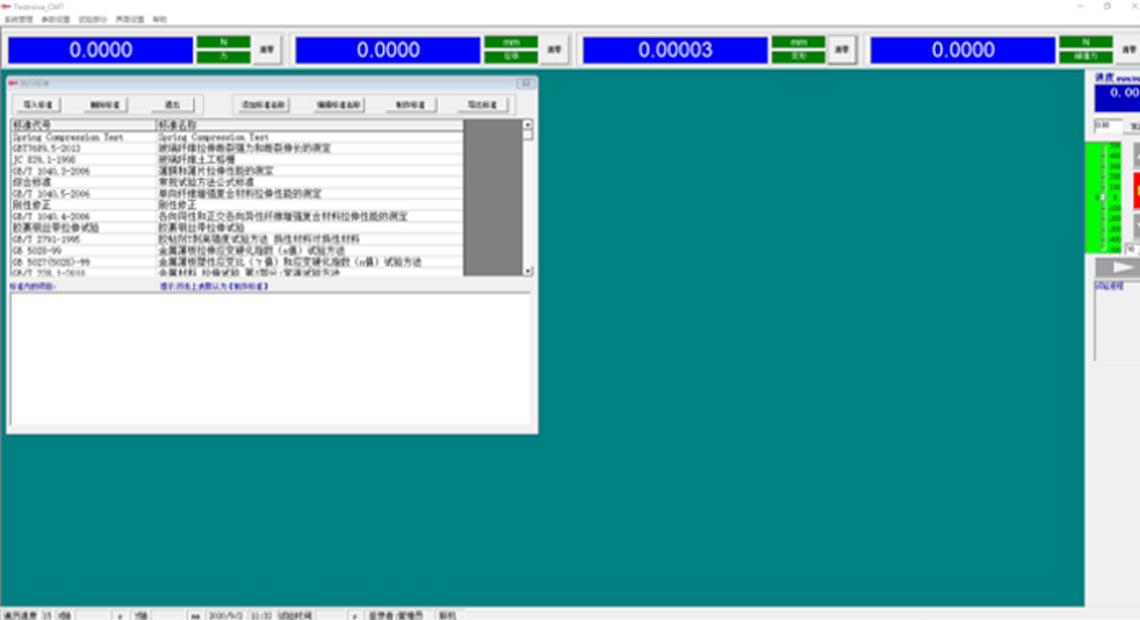Click the blue force value 0.0000 display
Image resolution: width=1140 pixels, height=620 pixels.
pos(100,50)
